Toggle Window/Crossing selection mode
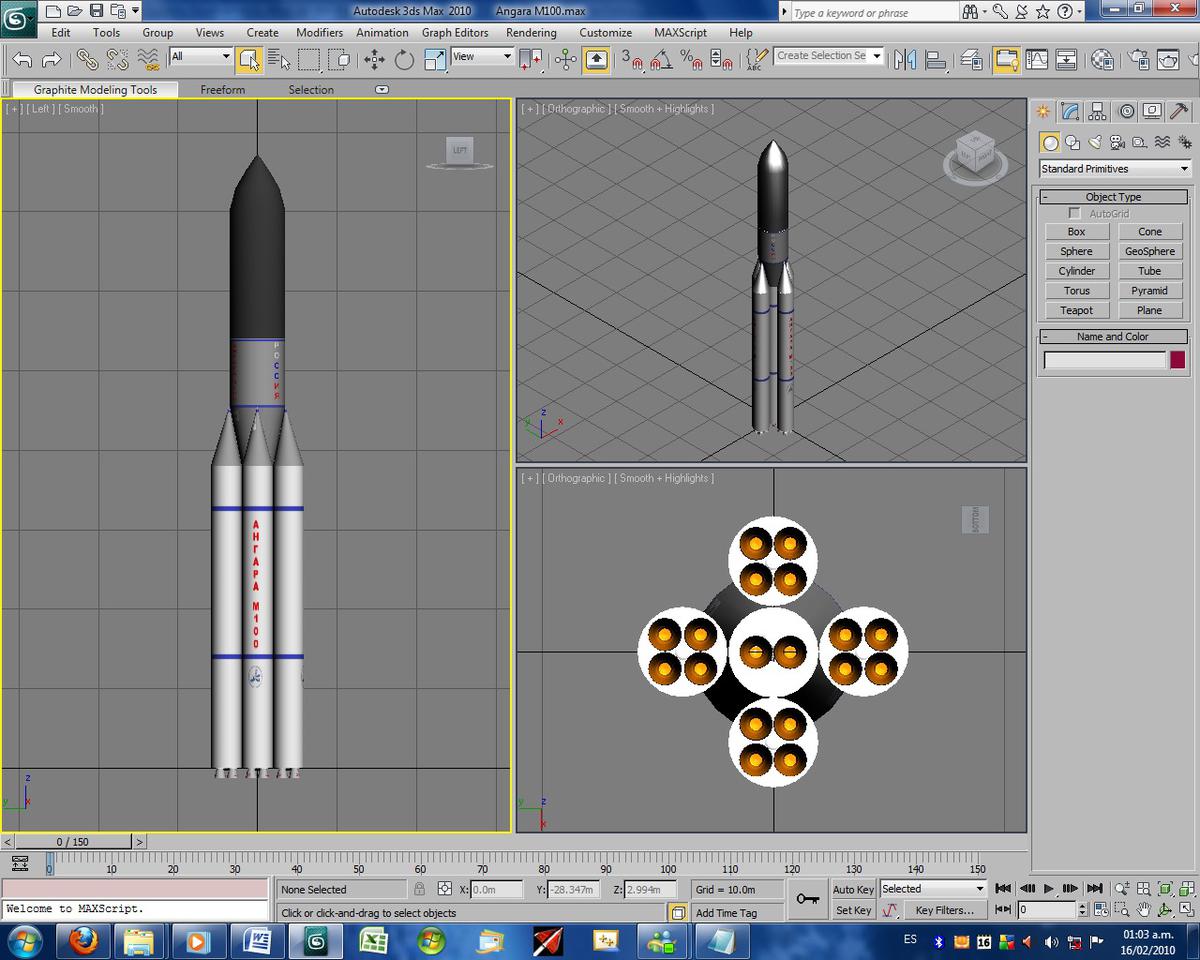Screen dimensions: 1200x960 point(339,60)
